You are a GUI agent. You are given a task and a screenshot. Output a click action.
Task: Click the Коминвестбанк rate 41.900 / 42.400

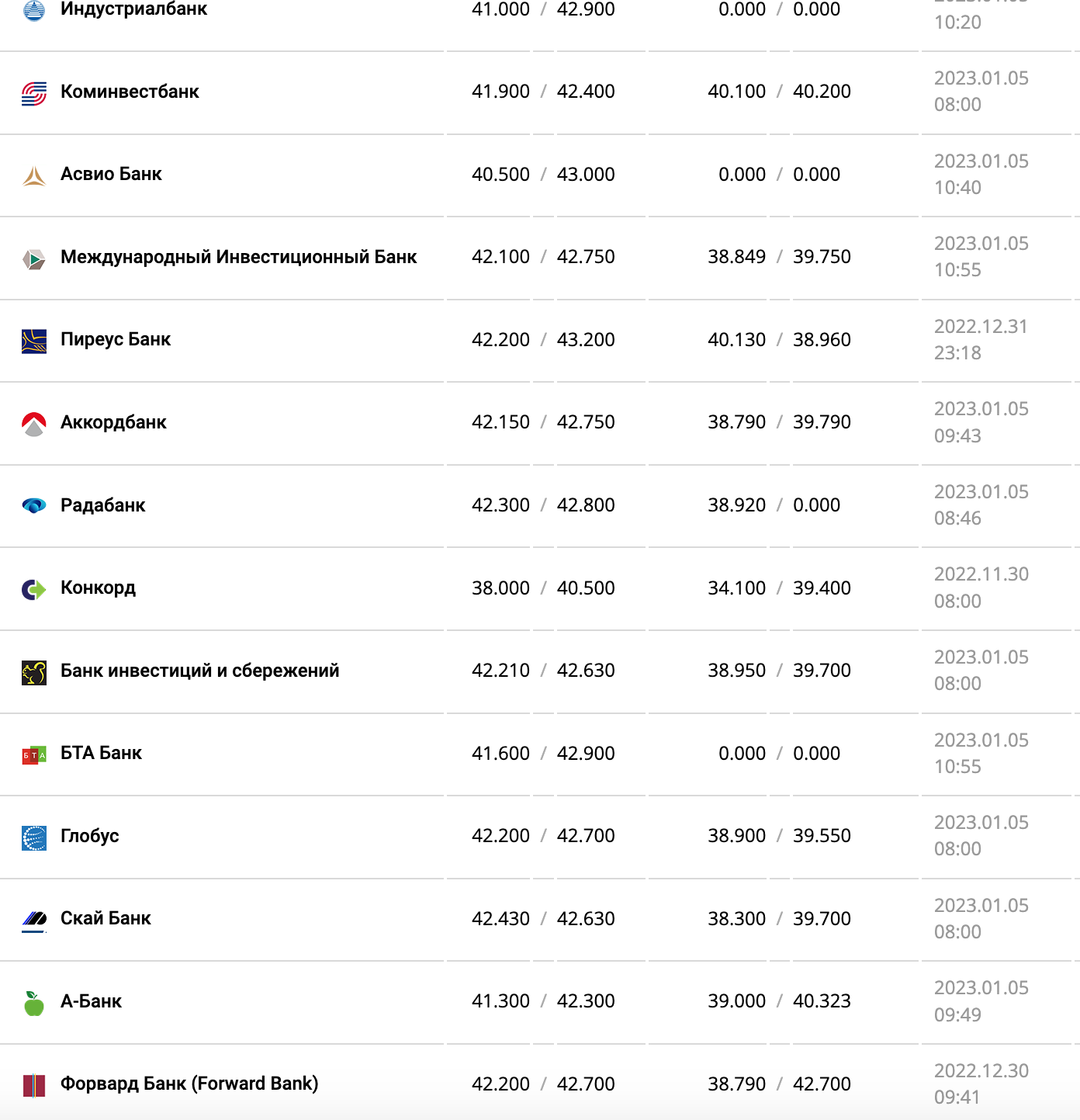click(543, 92)
